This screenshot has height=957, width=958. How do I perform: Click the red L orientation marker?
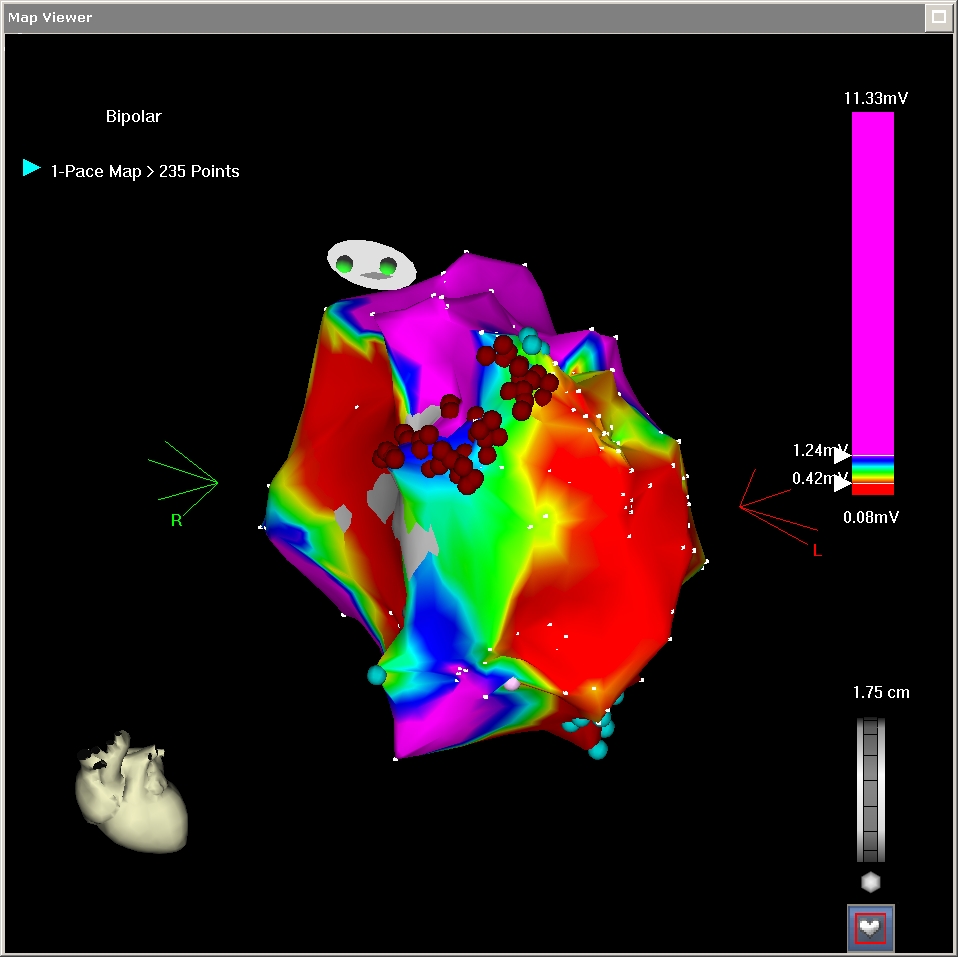(x=816, y=550)
